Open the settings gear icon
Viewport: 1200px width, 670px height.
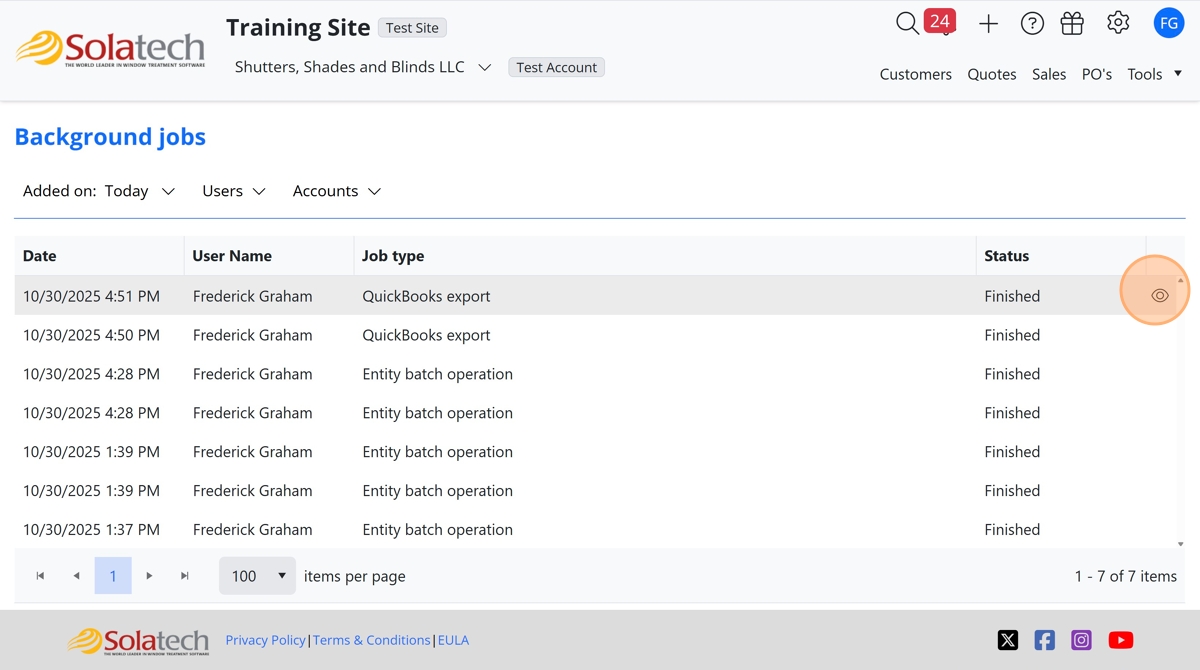(1118, 23)
